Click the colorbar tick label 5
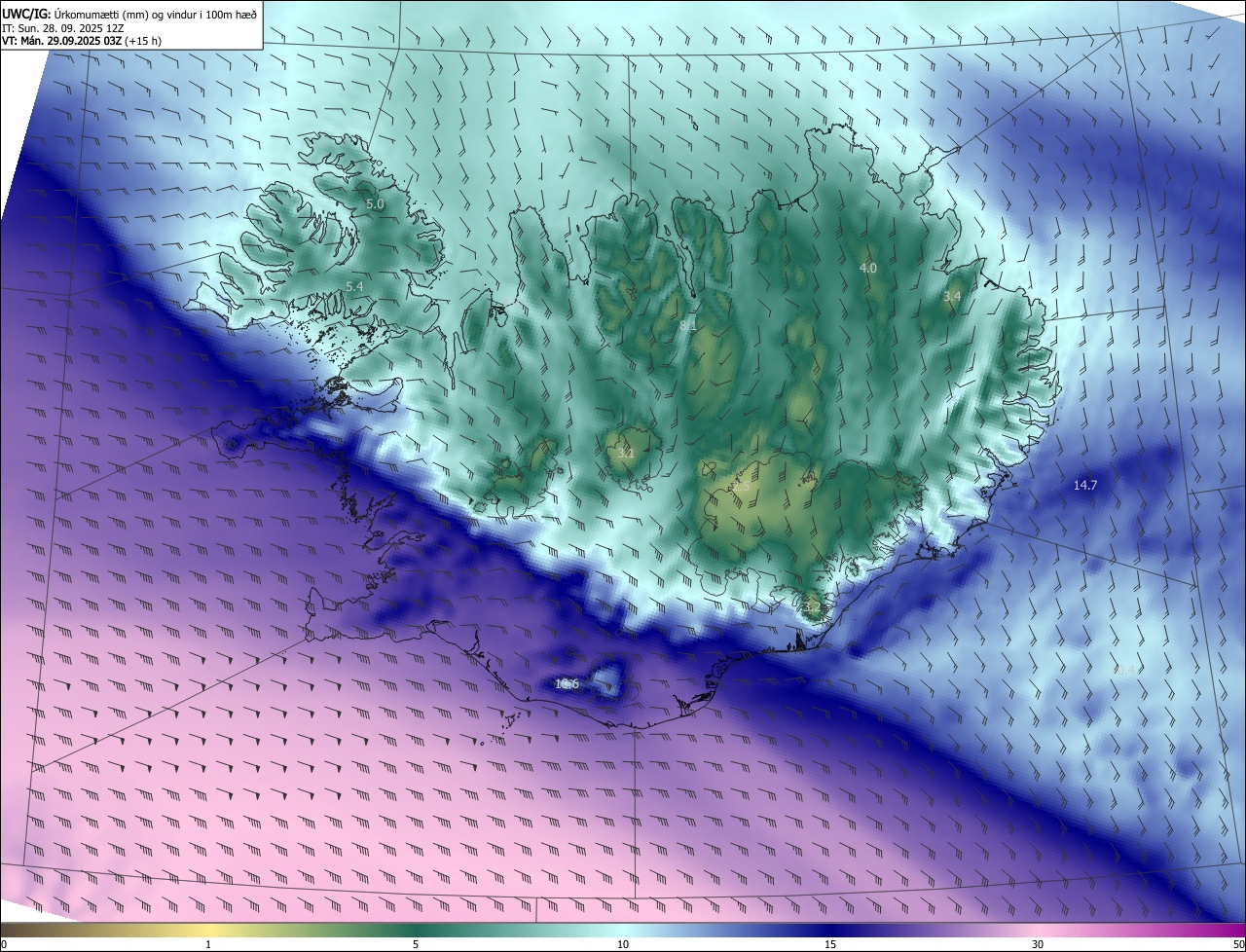 (416, 944)
